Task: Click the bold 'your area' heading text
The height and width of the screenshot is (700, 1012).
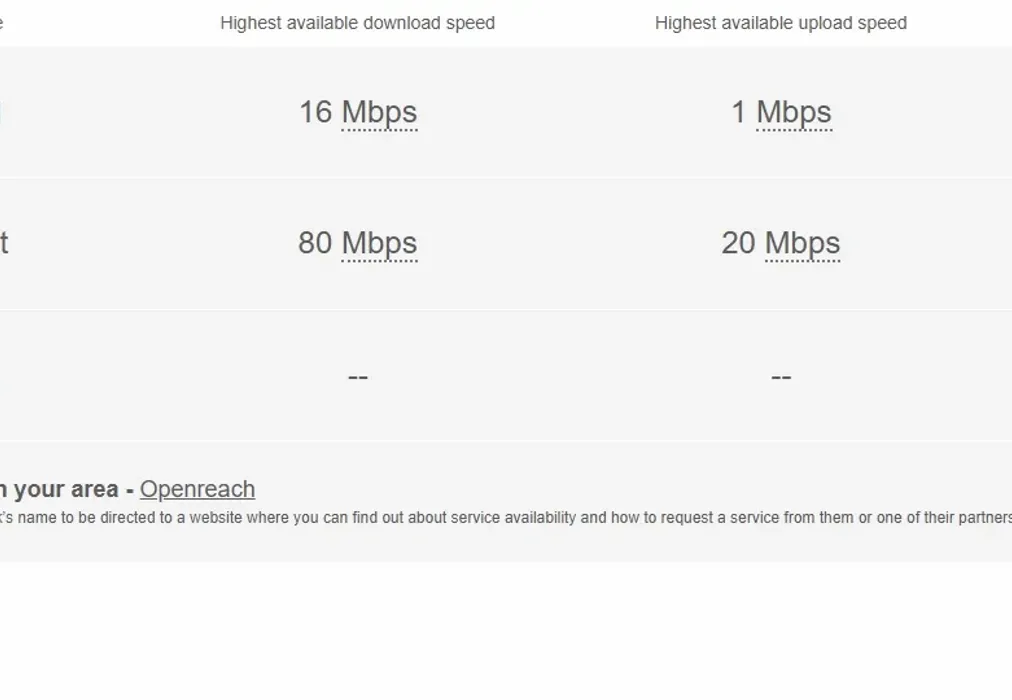Action: coord(60,489)
